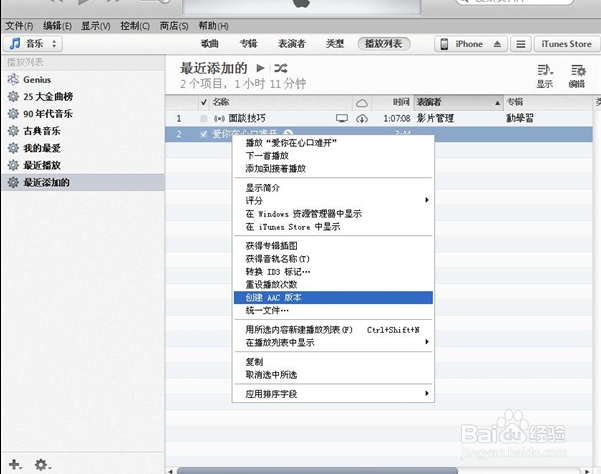Choose 在 Windows 资源管理器中显示
The width and height of the screenshot is (601, 474).
333,213
